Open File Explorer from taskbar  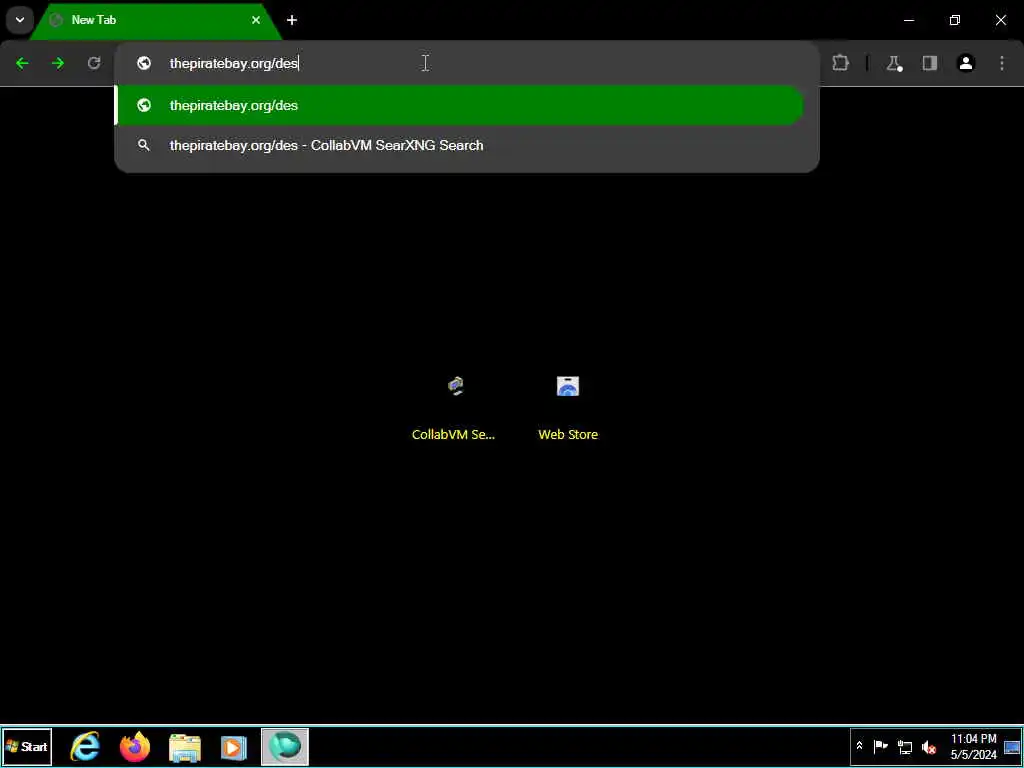[185, 746]
